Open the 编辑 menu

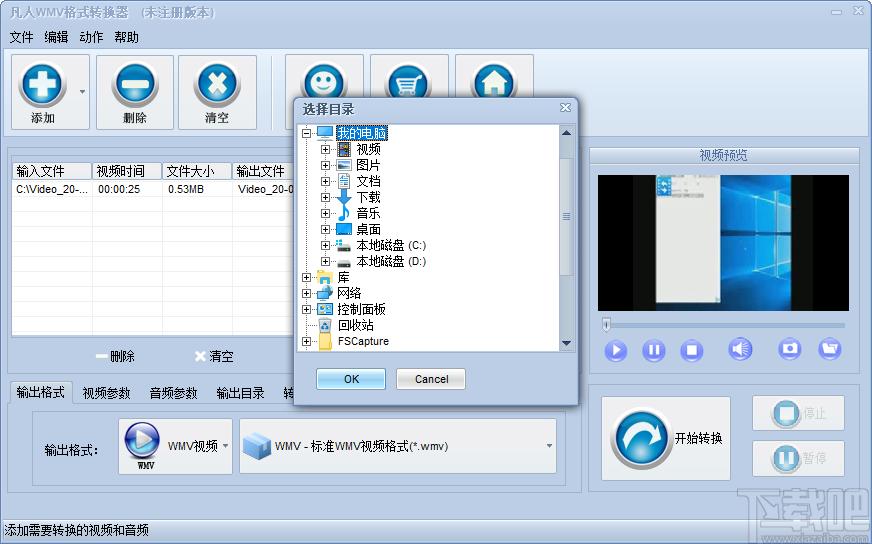(x=56, y=37)
